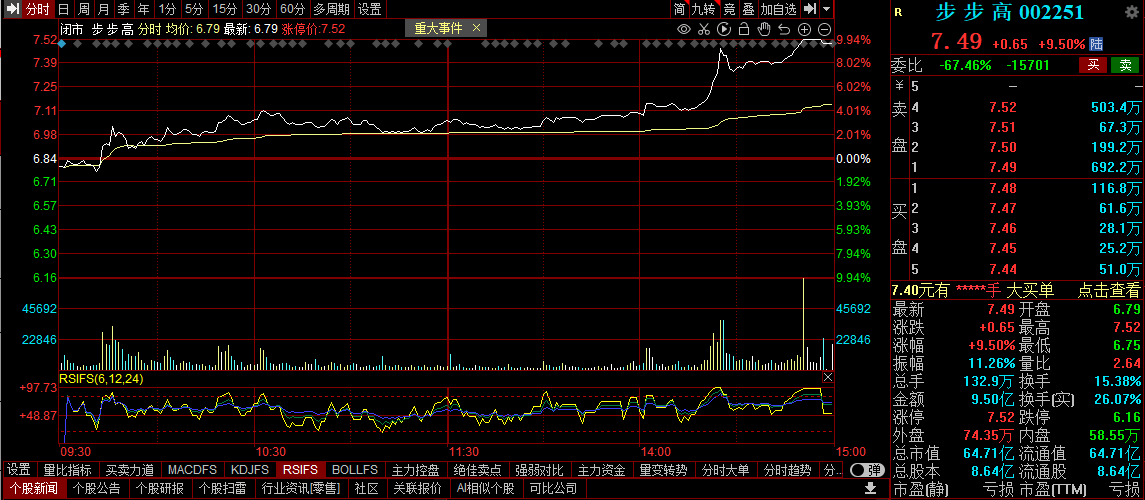Close the 重大事件 tag
The width and height of the screenshot is (1145, 500).
point(476,28)
